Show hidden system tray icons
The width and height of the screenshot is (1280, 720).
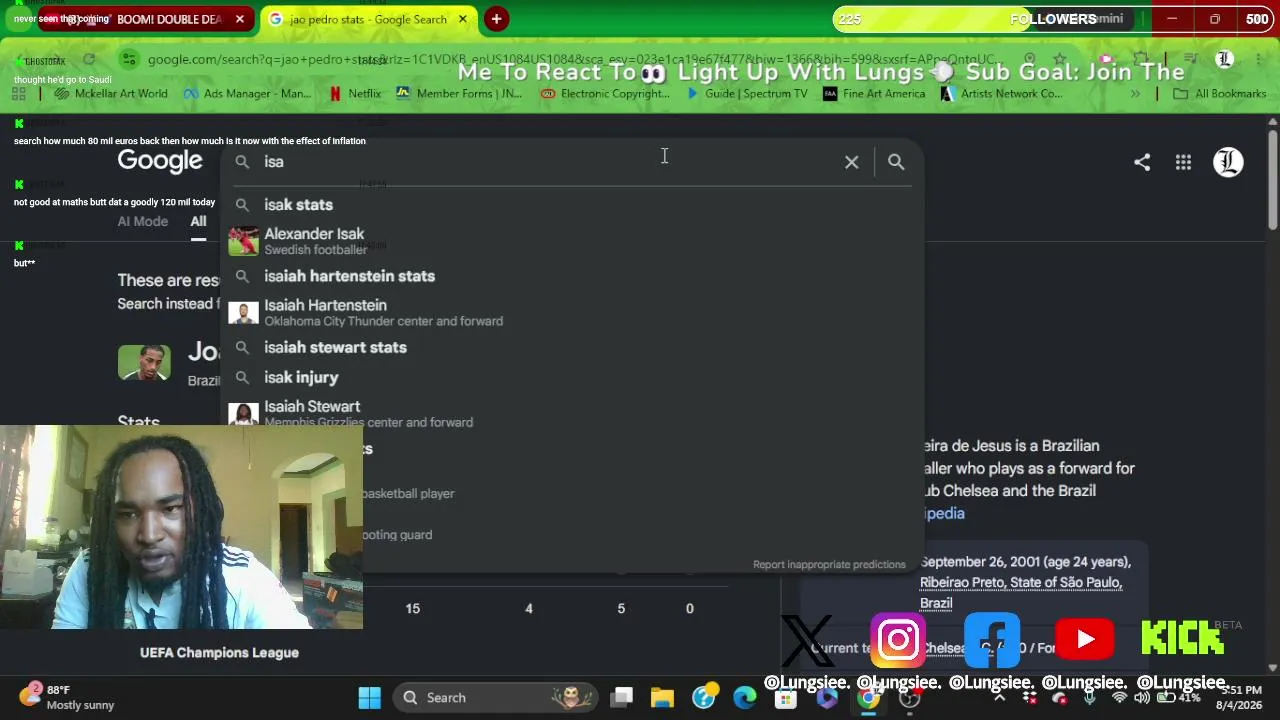[x=1001, y=698]
